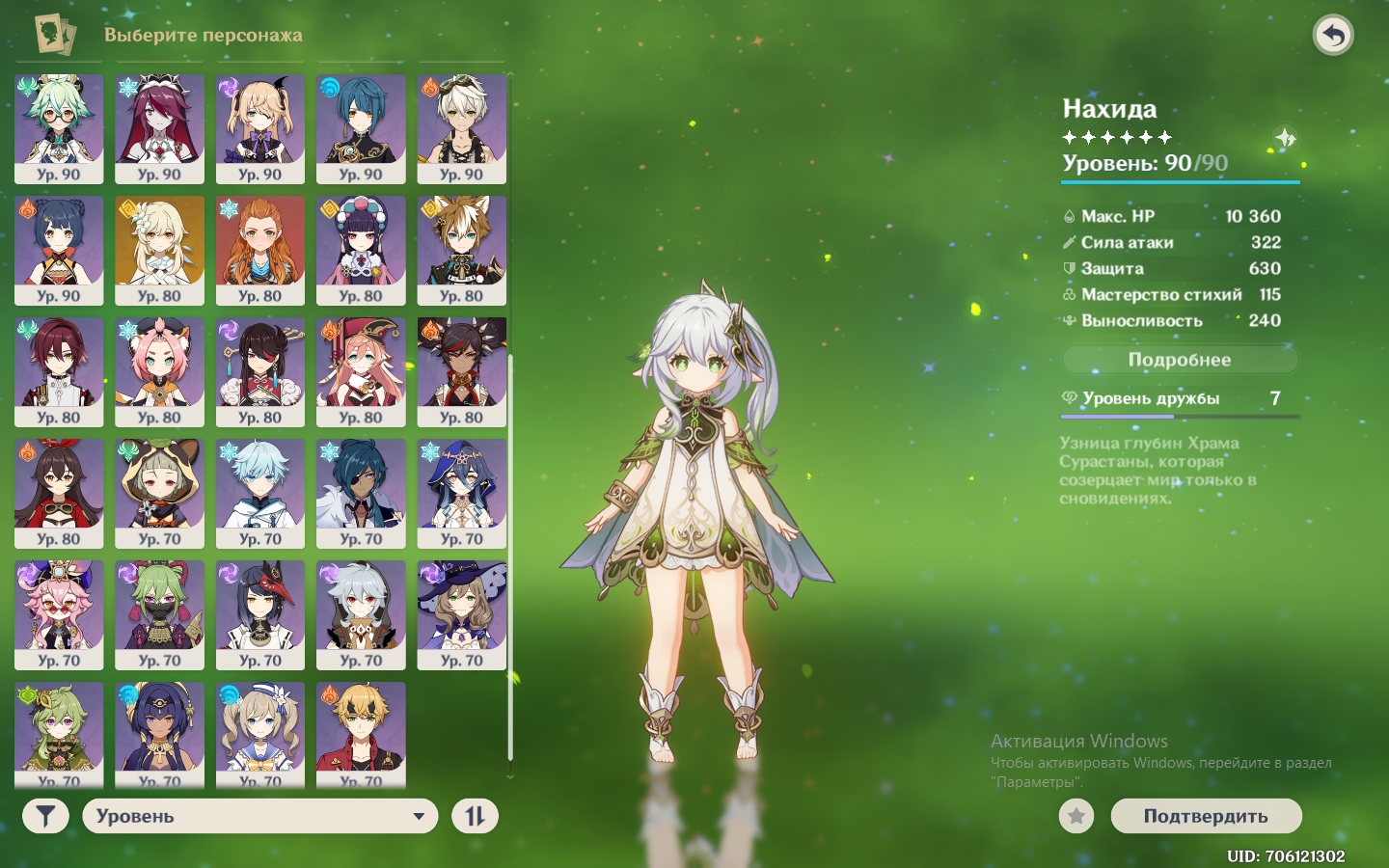1389x868 pixels.
Task: Choose Kuki Shinobu, masked green-haired girl
Action: coord(159,615)
